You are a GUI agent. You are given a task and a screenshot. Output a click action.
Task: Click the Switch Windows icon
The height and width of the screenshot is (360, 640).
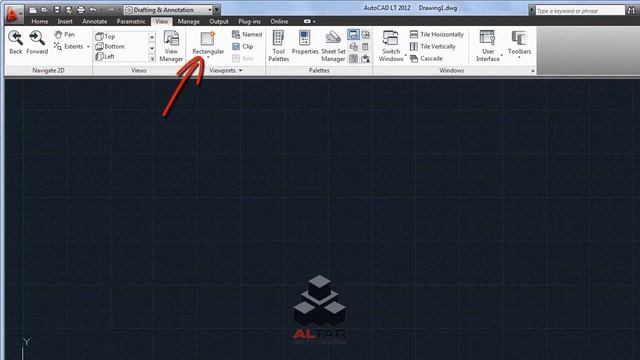click(391, 39)
